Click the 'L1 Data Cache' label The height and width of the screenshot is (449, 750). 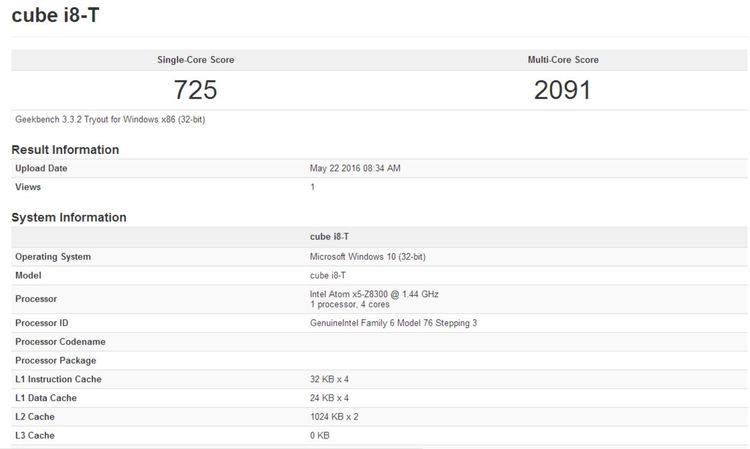coord(46,398)
